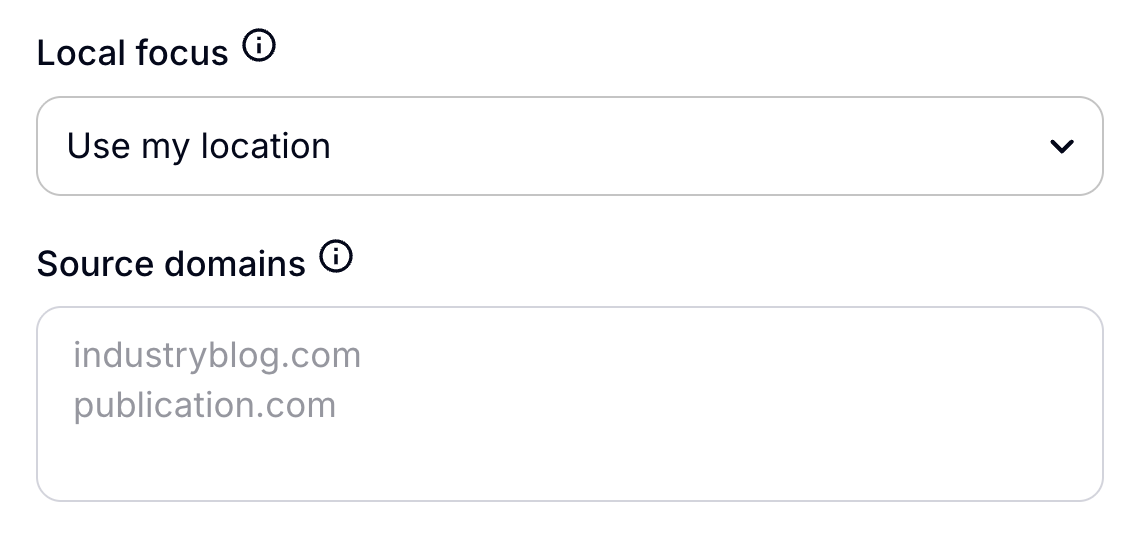Show the Local focus help tooltip icon
This screenshot has height=546, width=1144.
pos(259,46)
